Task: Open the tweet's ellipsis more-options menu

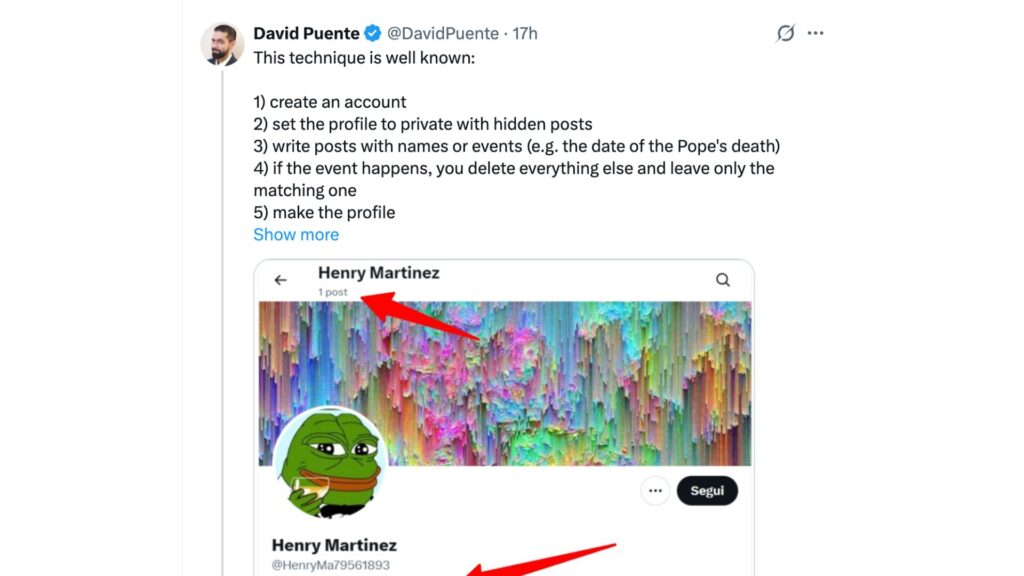Action: pyautogui.click(x=815, y=33)
